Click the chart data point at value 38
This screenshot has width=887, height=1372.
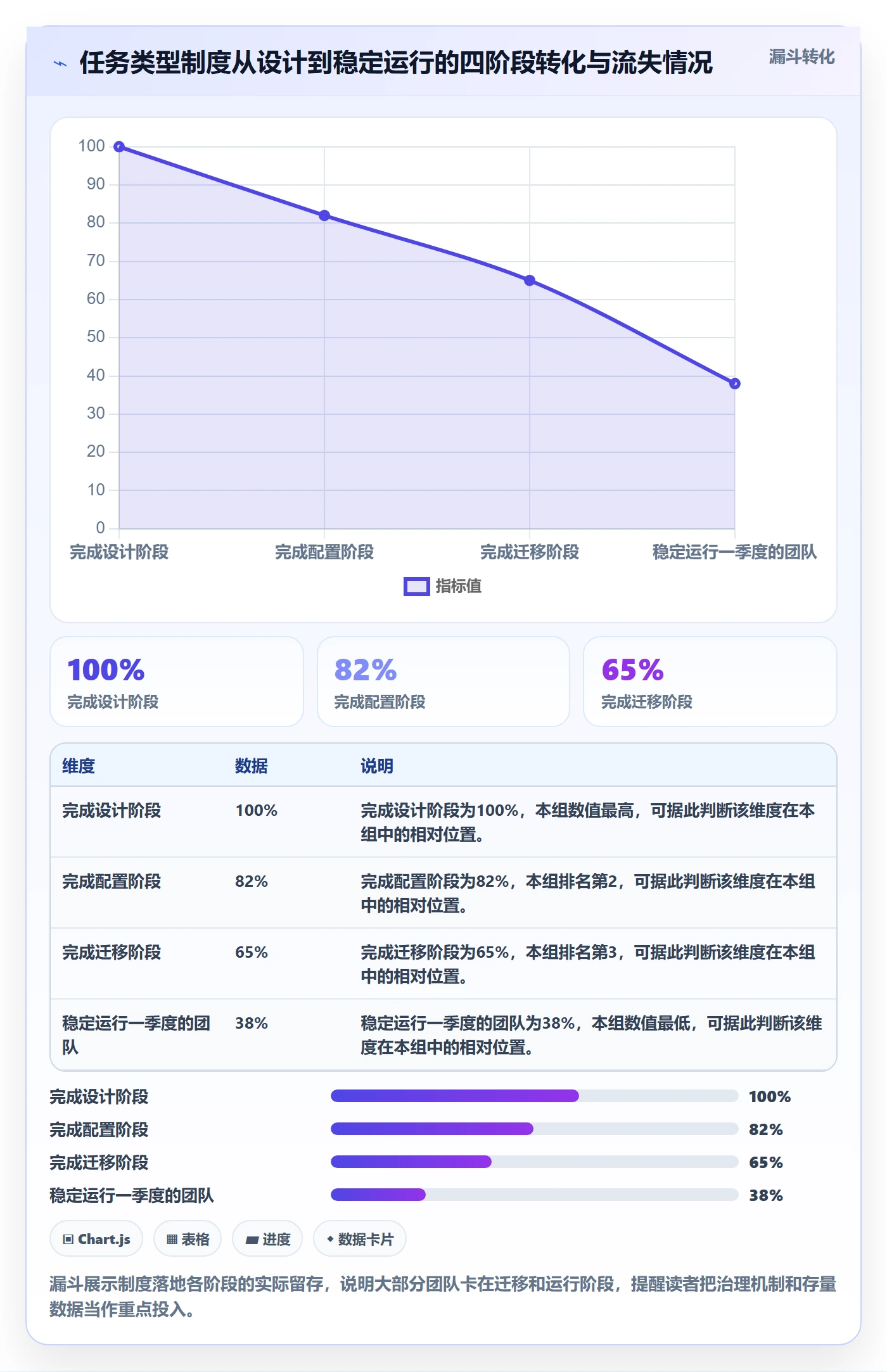[x=735, y=383]
